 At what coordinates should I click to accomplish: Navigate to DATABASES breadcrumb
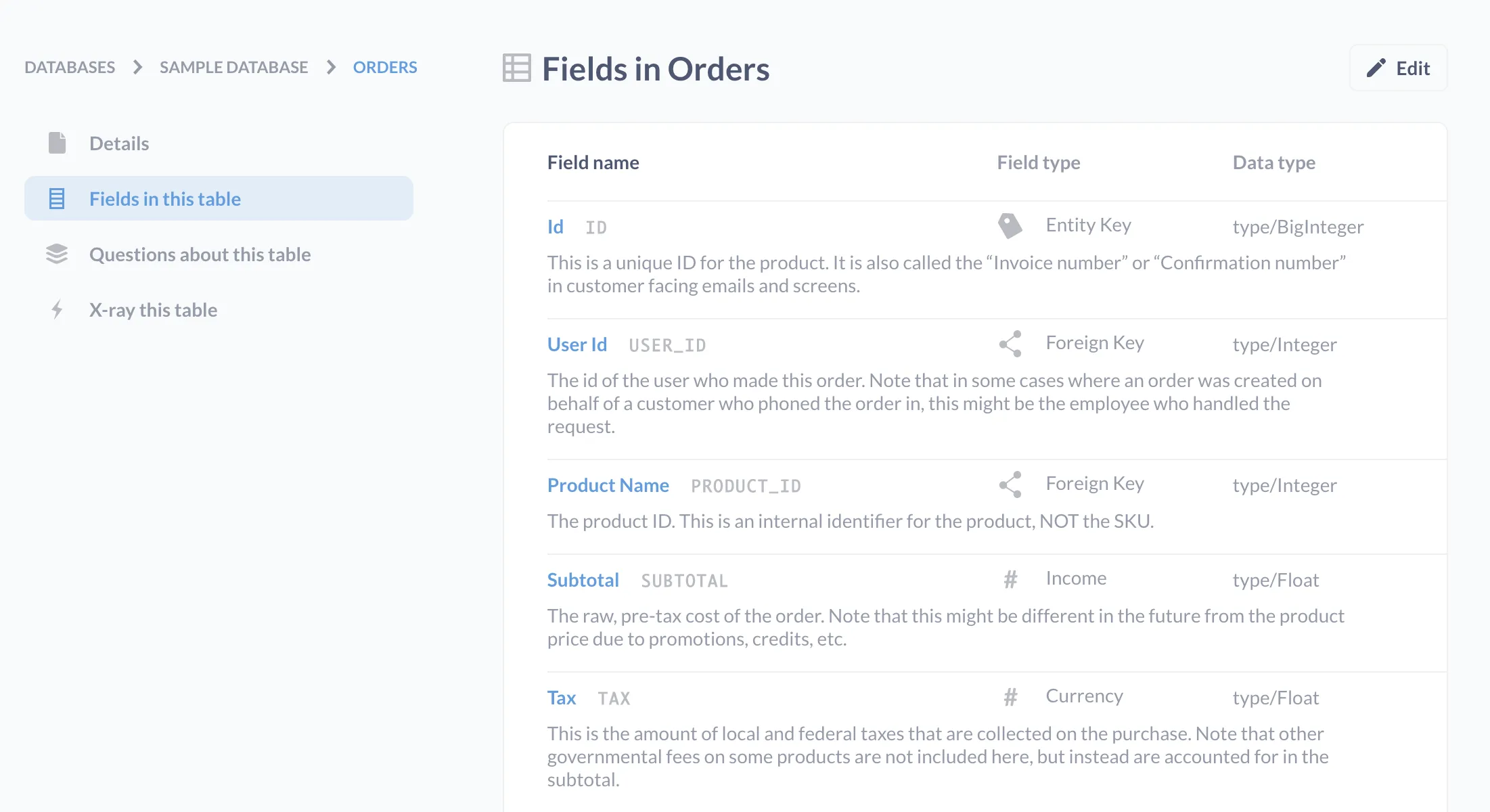click(x=69, y=67)
